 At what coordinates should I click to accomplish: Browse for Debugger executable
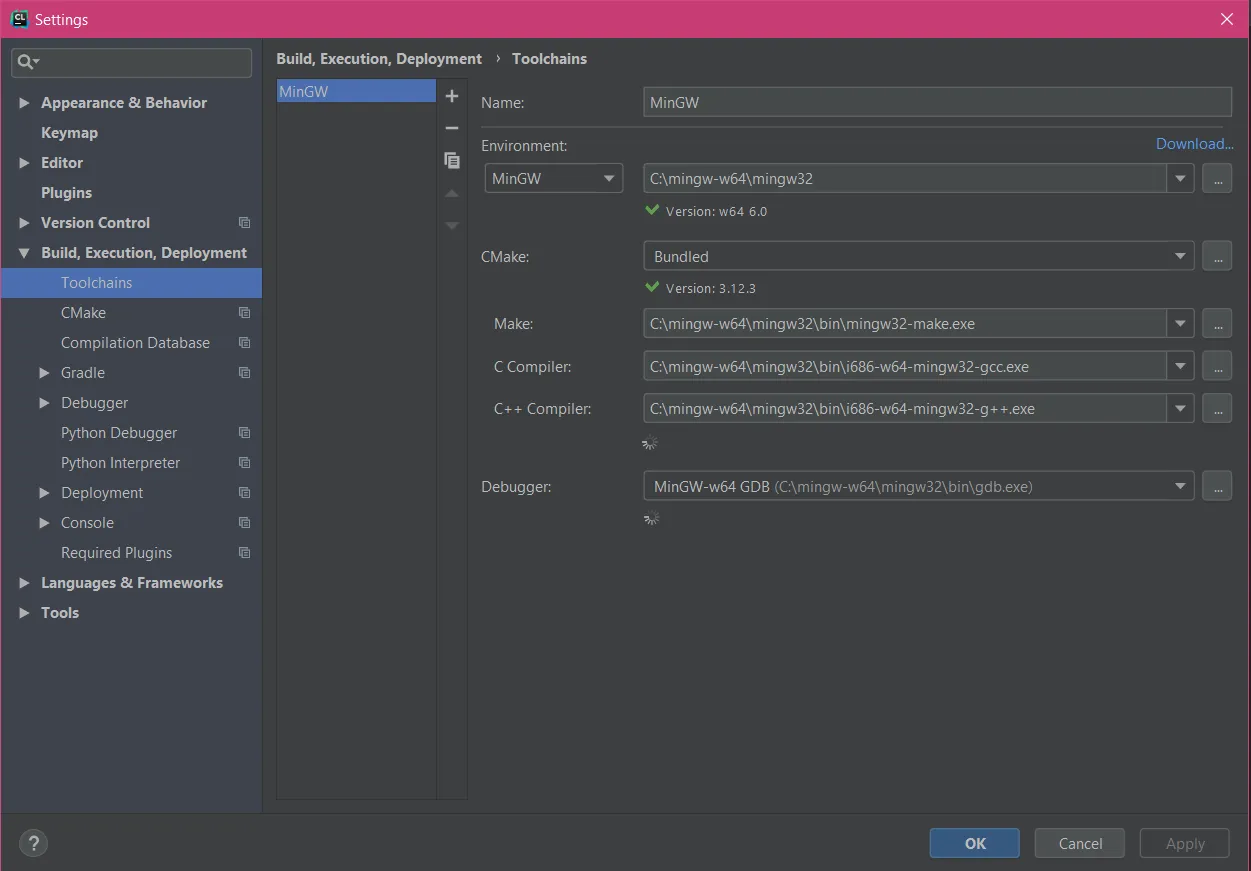click(x=1217, y=486)
